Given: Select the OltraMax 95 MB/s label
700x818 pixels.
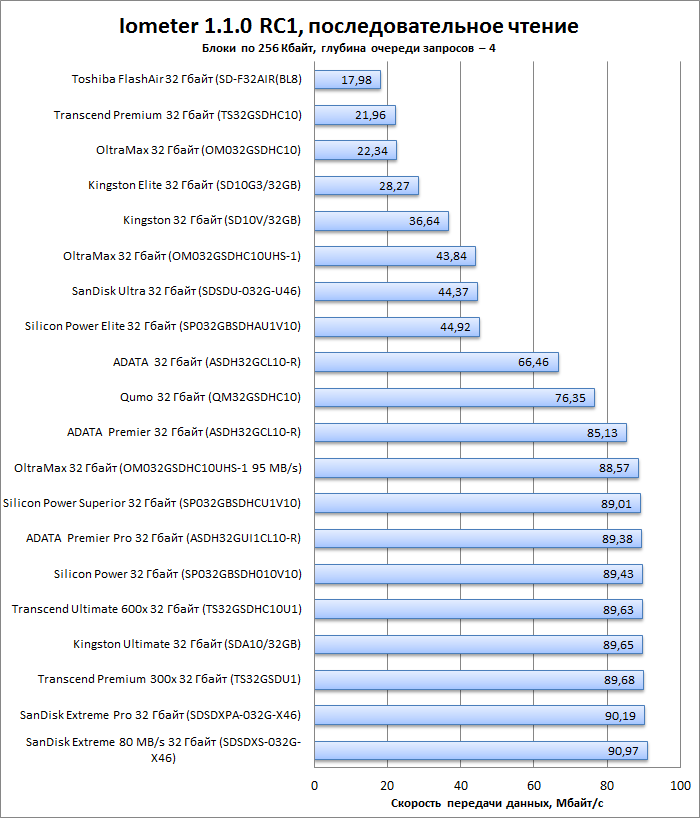Looking at the screenshot, I should point(158,468).
